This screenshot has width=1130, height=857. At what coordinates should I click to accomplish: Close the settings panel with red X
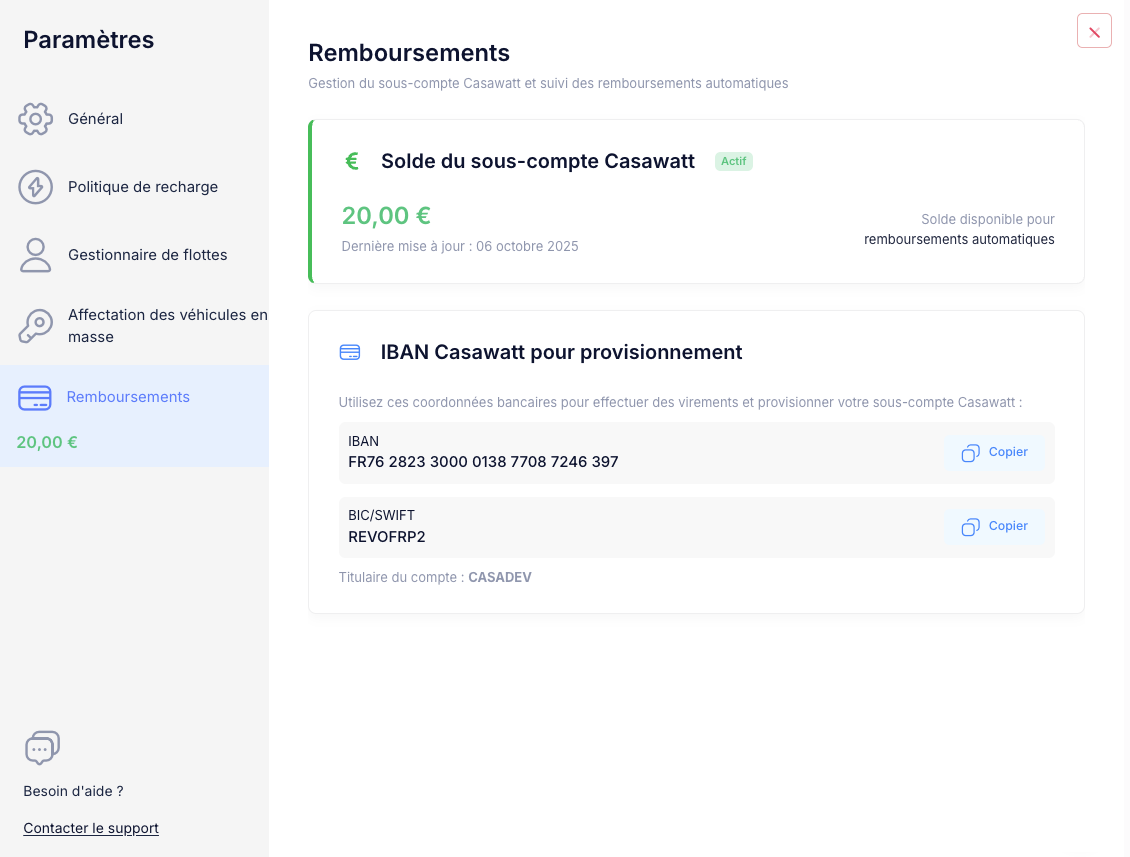pos(1094,31)
